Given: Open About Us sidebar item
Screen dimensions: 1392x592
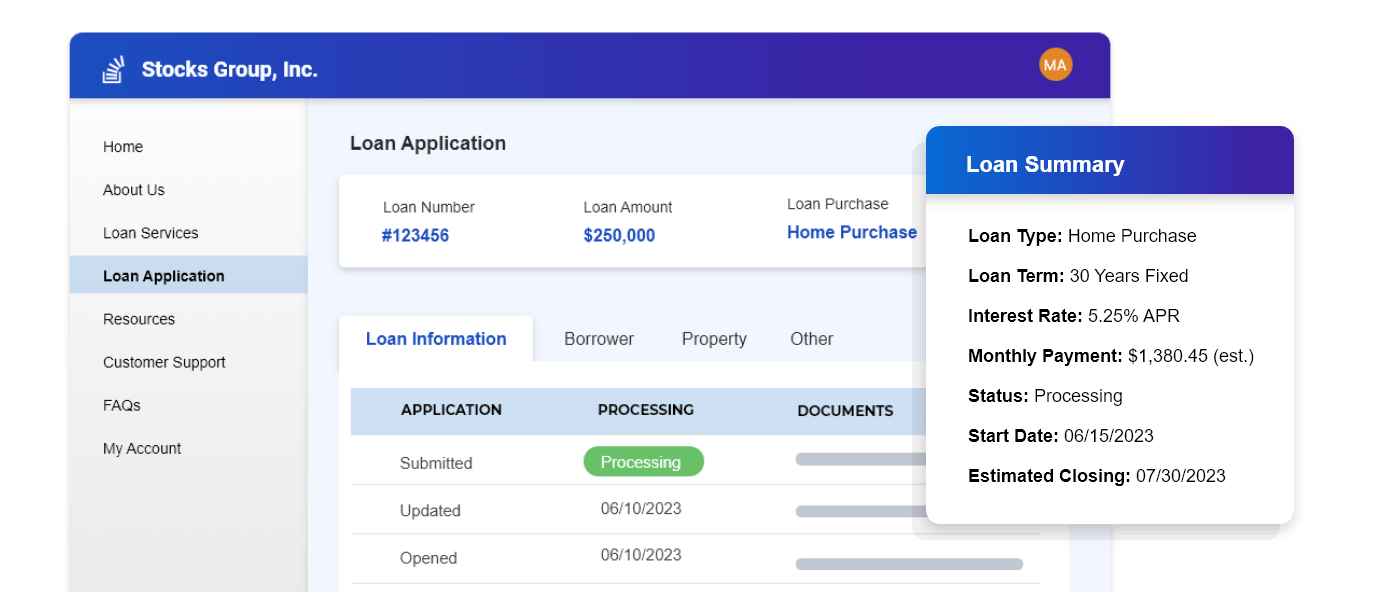Looking at the screenshot, I should (x=134, y=190).
